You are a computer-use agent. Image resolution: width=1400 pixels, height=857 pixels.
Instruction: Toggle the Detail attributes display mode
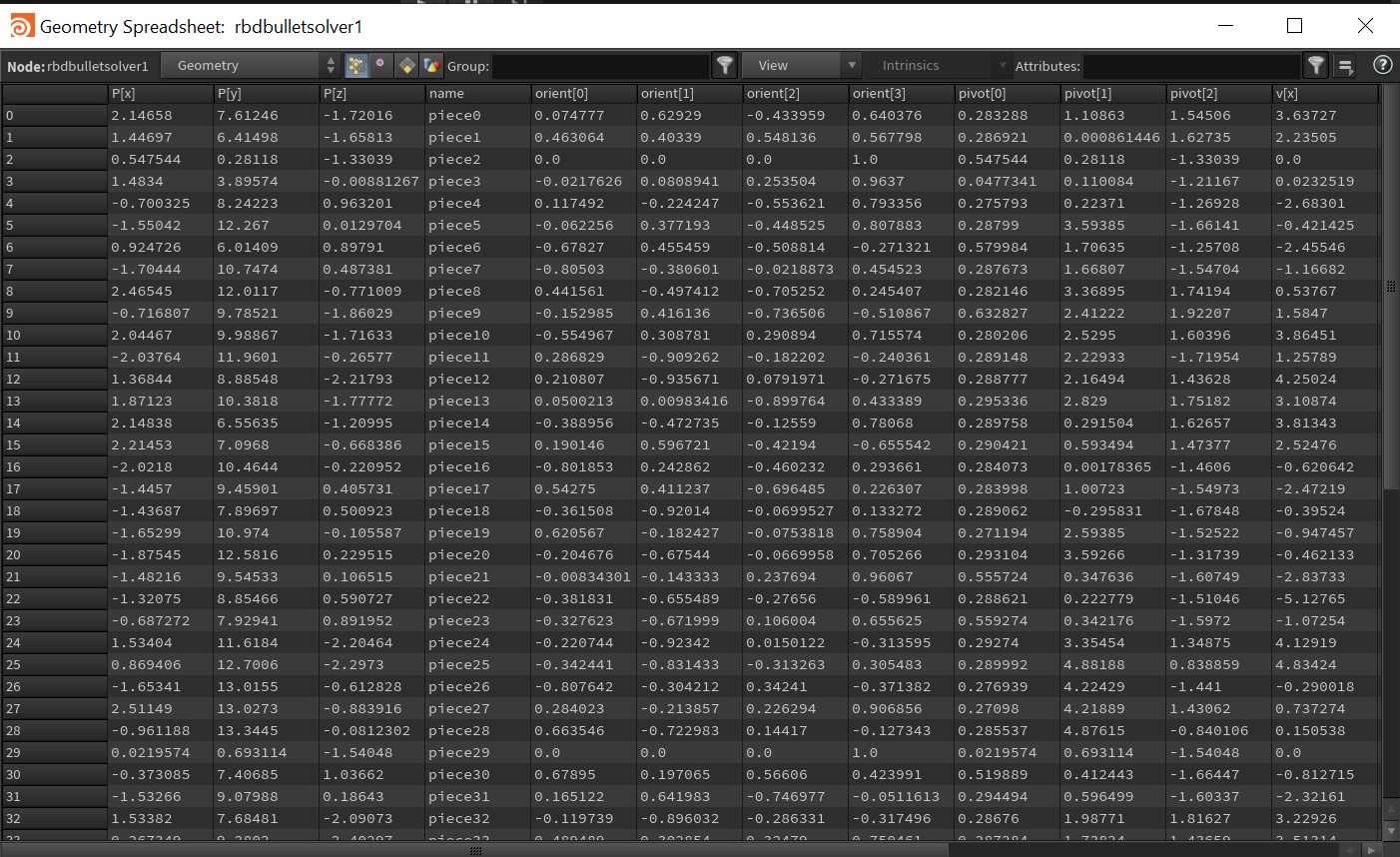click(432, 65)
